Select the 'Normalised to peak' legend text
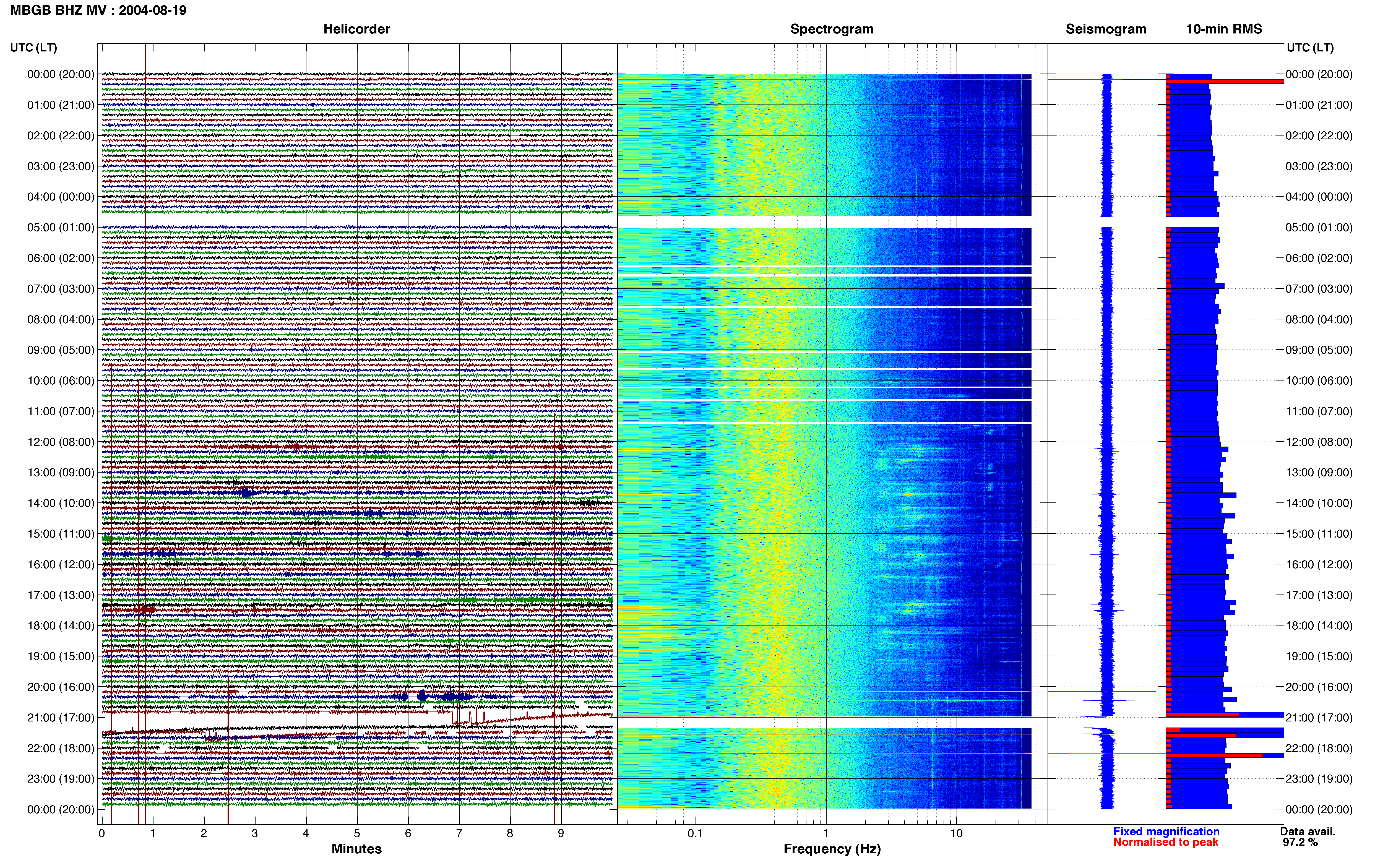This screenshot has height=868, width=1388. pos(1166,842)
